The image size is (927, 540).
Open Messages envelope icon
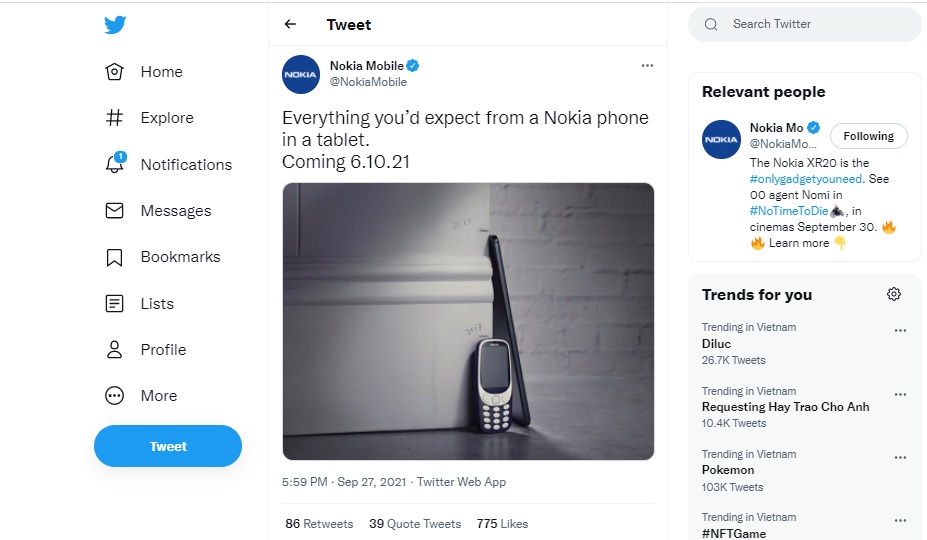(x=114, y=211)
